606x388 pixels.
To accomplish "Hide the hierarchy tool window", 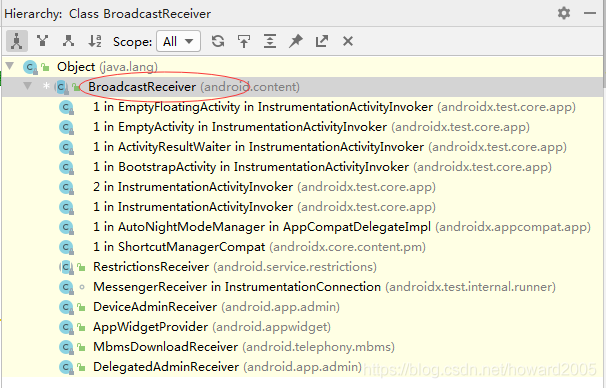I will click(590, 13).
